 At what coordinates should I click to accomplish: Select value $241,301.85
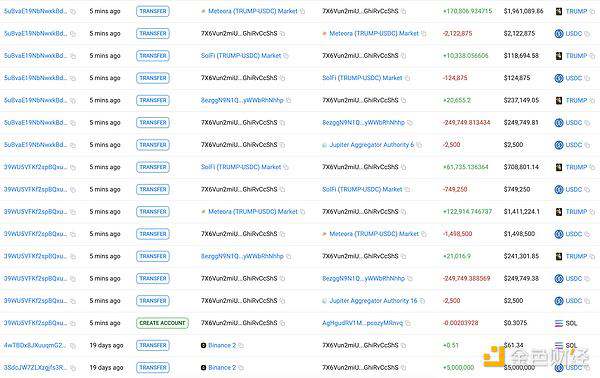pyautogui.click(x=521, y=256)
